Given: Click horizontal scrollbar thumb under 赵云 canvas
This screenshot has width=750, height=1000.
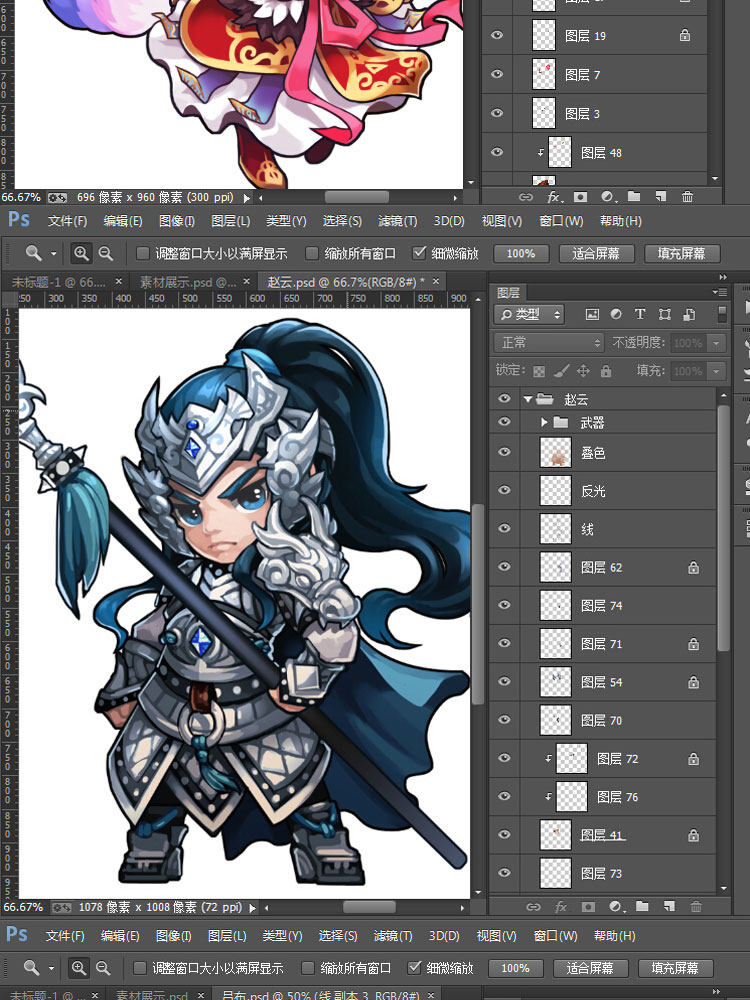Looking at the screenshot, I should pyautogui.click(x=369, y=907).
